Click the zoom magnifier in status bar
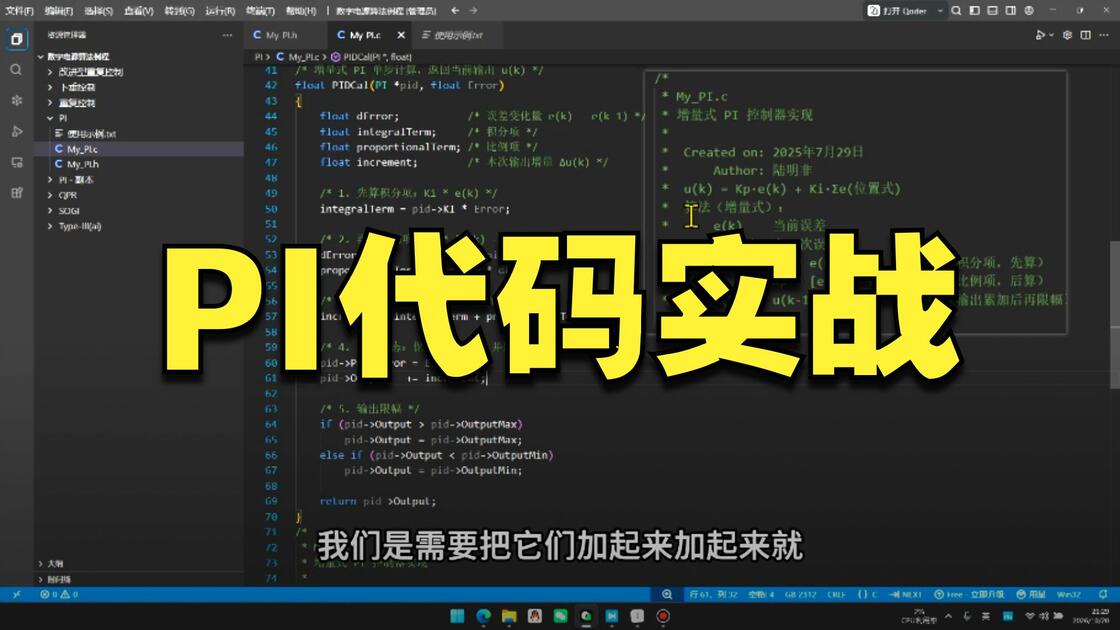Screen dimensions: 1120x630 point(666,594)
